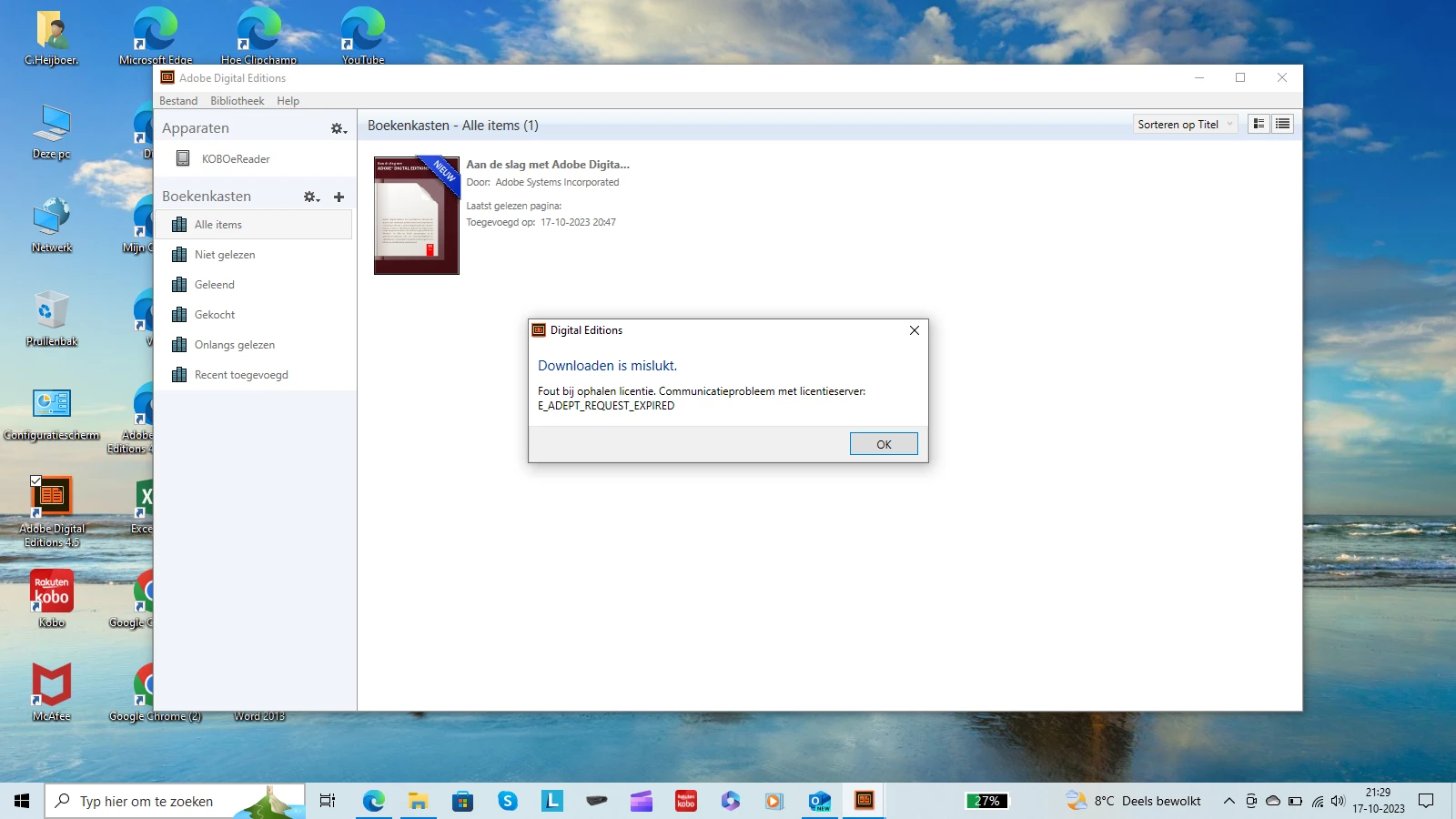Select the Gekocht bookshelf
The width and height of the screenshot is (1456, 819).
(x=254, y=315)
